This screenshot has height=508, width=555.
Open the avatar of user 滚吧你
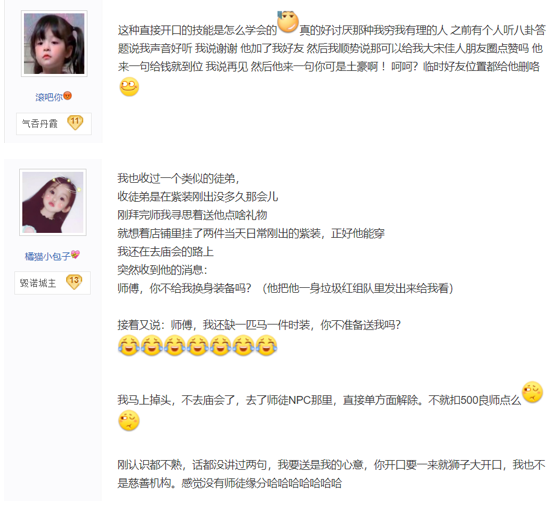(x=54, y=43)
